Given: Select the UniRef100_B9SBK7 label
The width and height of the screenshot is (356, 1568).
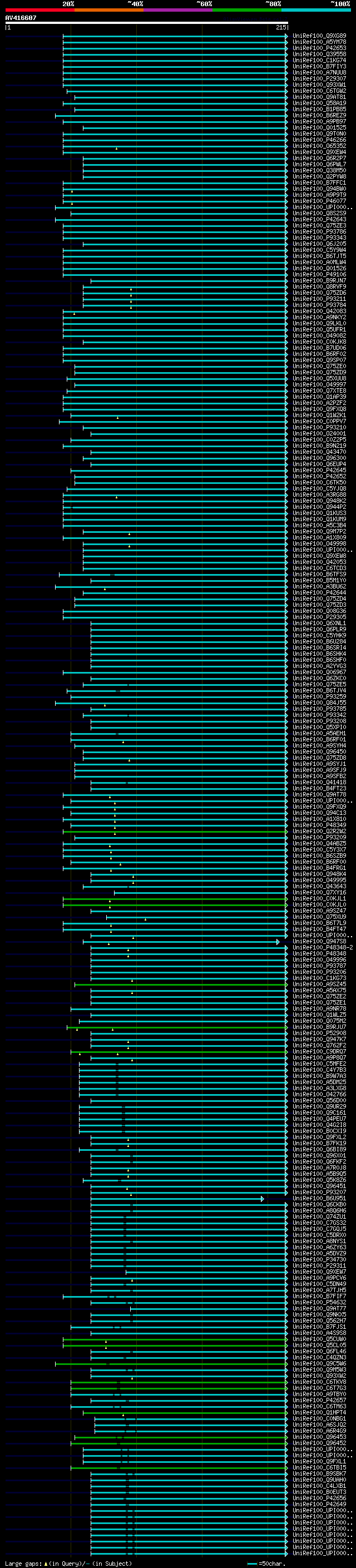Looking at the screenshot, I should click(x=319, y=1473).
